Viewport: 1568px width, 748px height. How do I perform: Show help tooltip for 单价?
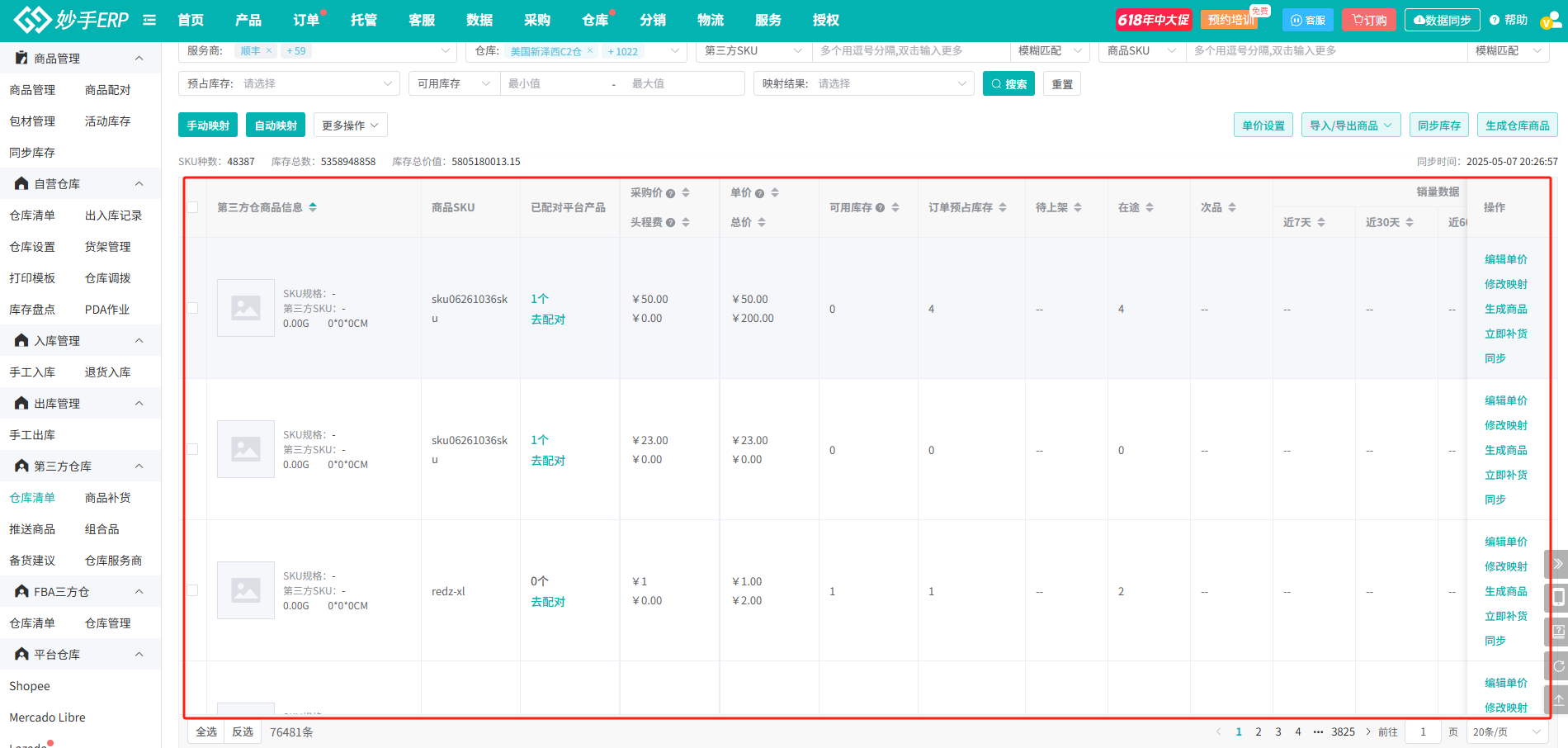(759, 193)
